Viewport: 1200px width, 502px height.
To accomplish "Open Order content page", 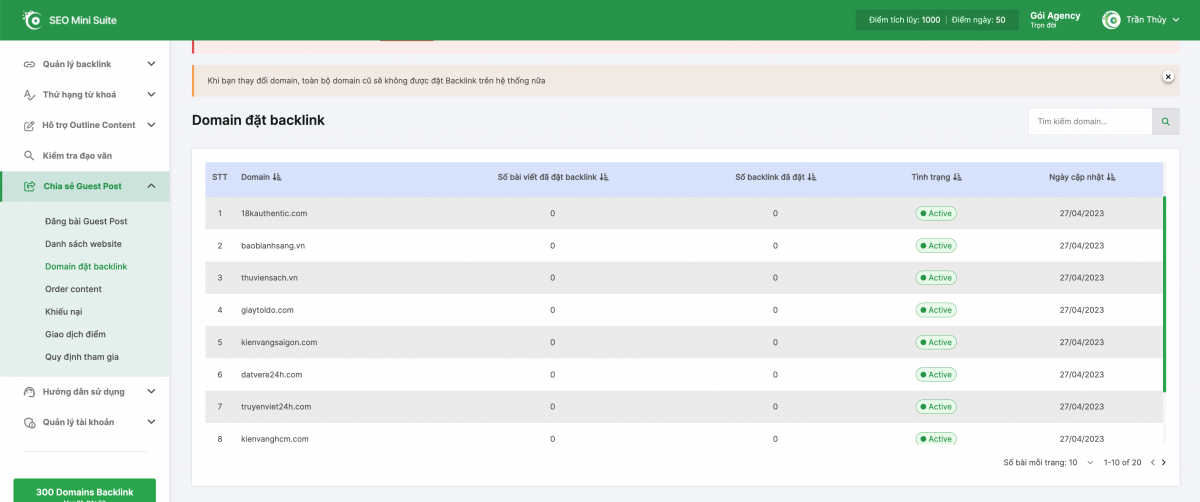I will pos(73,289).
